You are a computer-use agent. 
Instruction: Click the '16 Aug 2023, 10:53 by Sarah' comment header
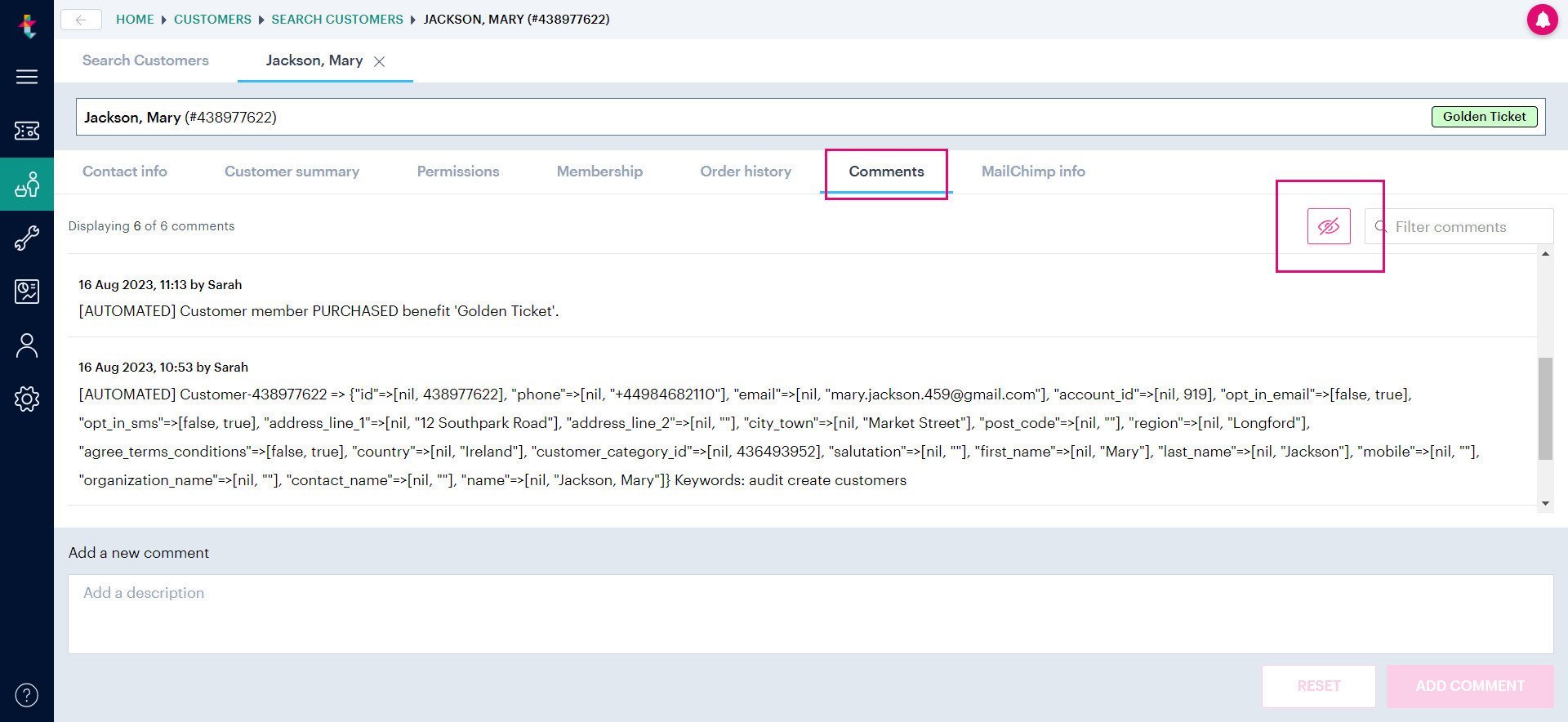163,367
